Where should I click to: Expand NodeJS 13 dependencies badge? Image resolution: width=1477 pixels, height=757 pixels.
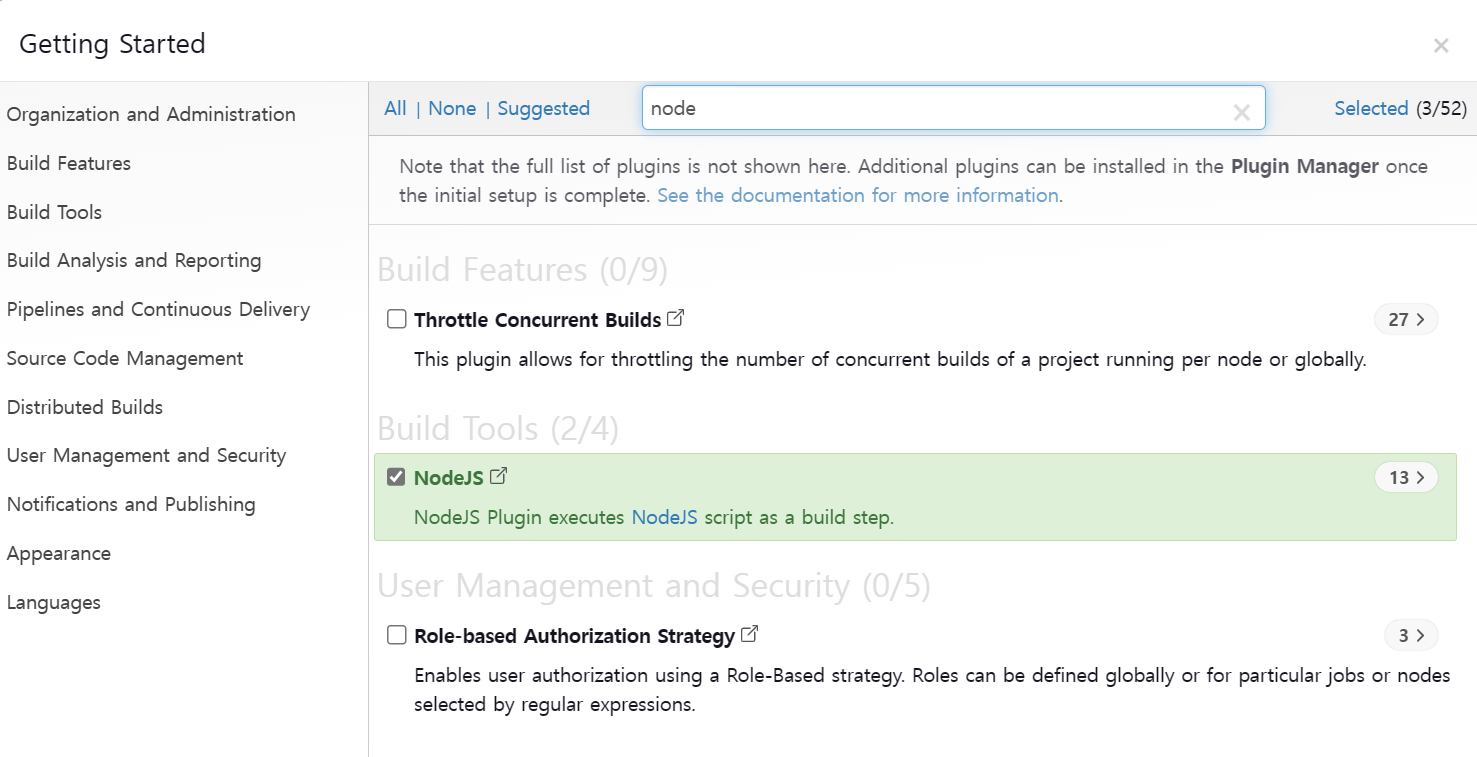pos(1405,478)
